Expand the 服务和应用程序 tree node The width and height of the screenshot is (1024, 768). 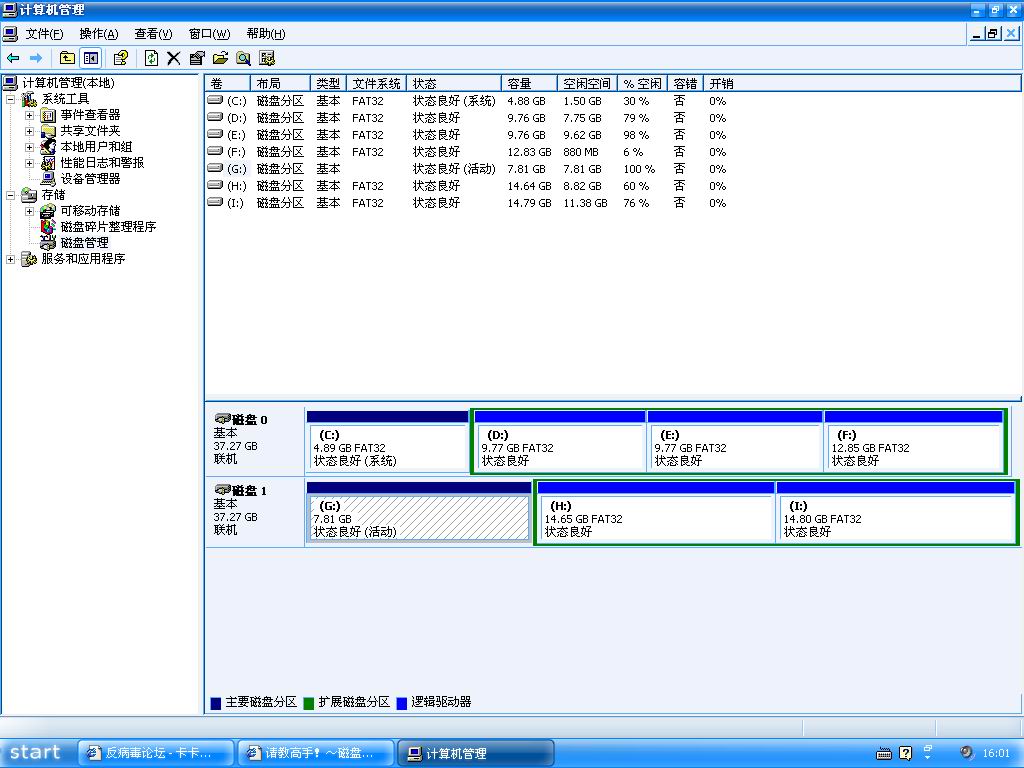click(x=11, y=259)
